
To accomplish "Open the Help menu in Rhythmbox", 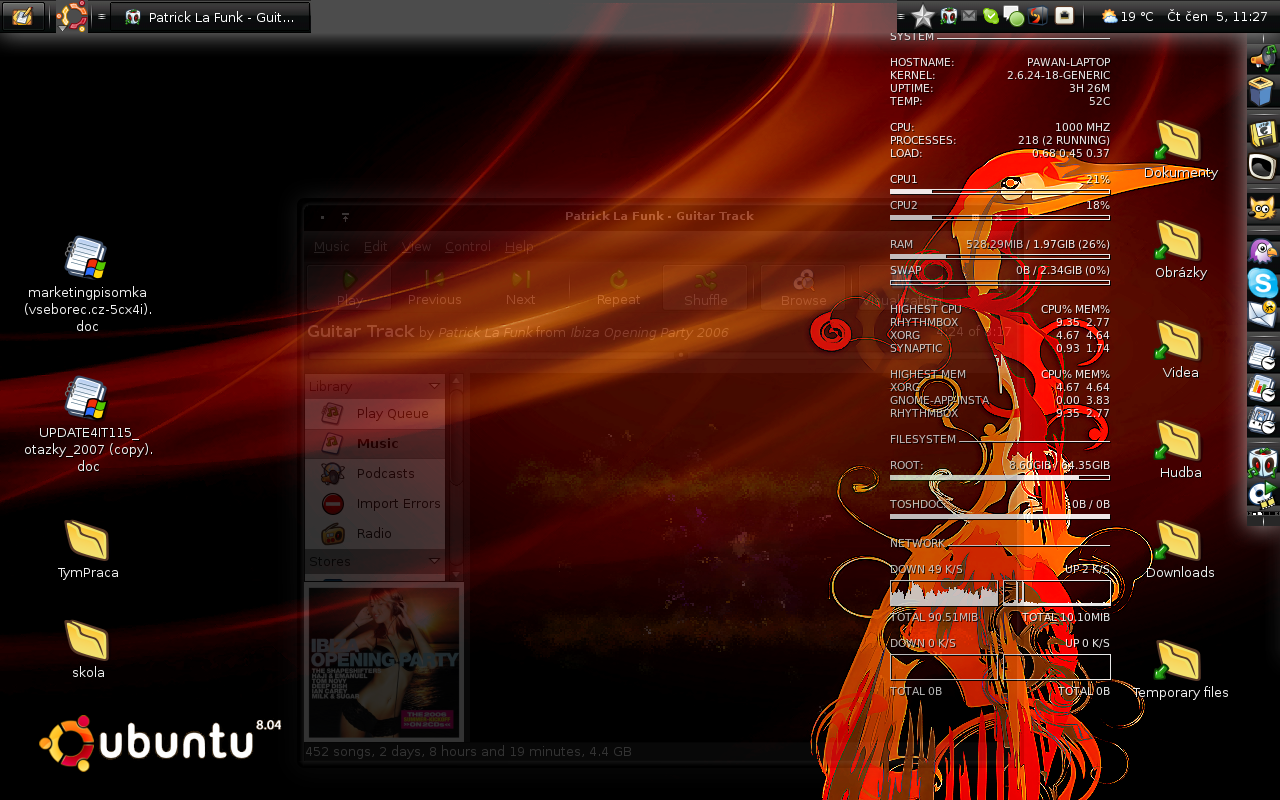I will (519, 247).
